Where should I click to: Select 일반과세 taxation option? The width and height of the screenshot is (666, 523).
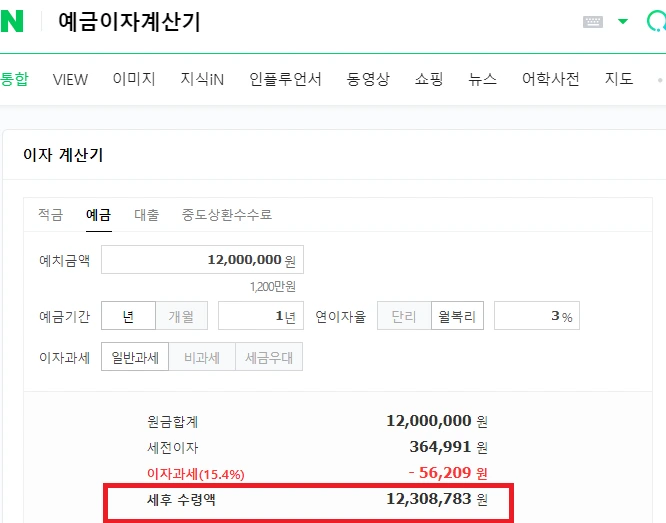[135, 357]
